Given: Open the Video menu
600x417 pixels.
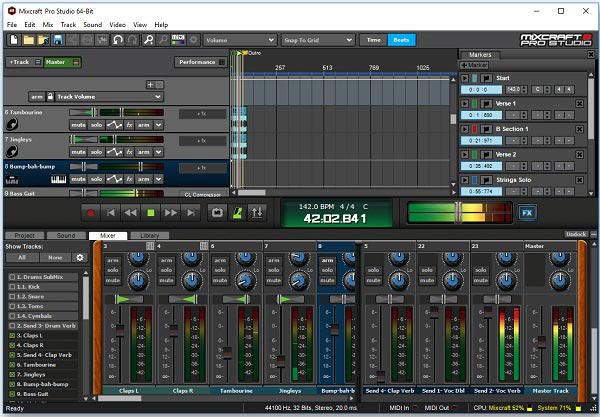Looking at the screenshot, I should point(117,24).
